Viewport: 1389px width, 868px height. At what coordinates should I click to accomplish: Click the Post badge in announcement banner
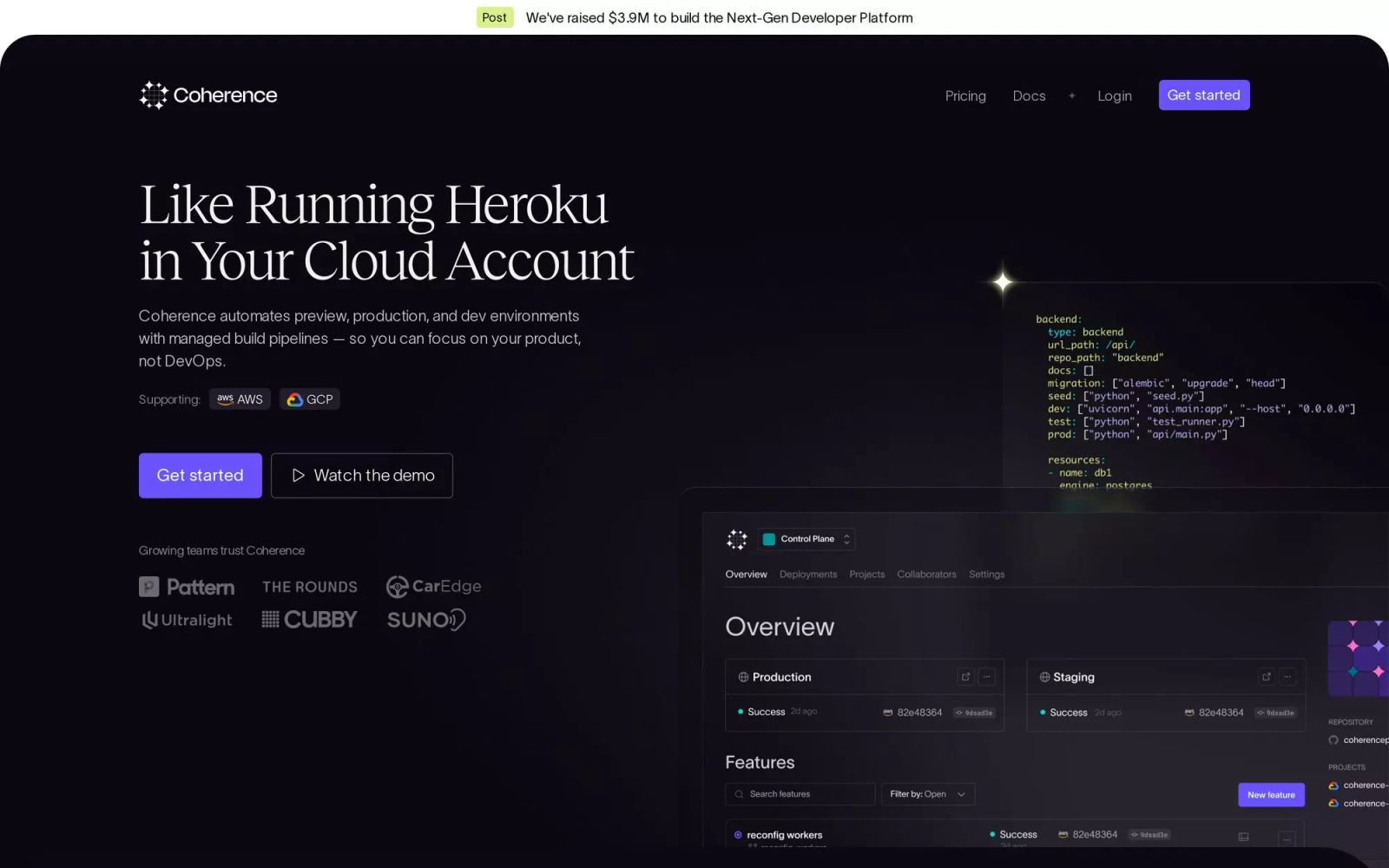pyautogui.click(x=494, y=17)
